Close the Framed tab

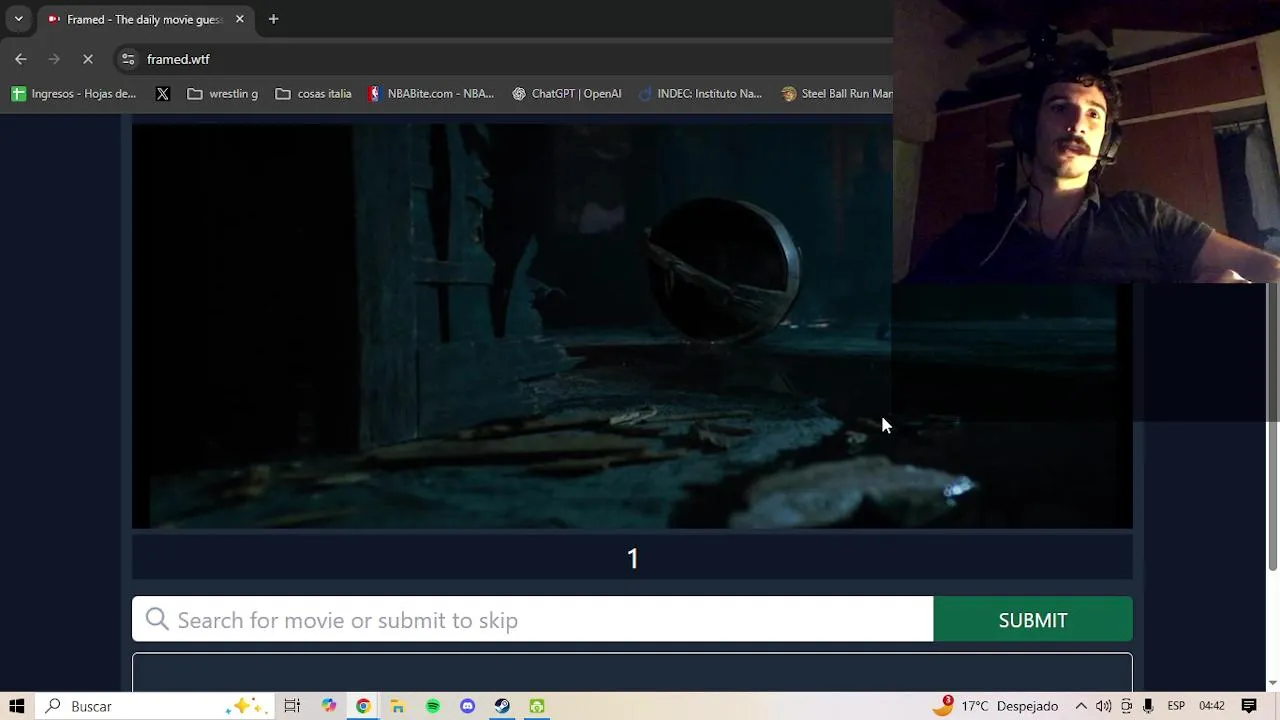click(x=240, y=19)
